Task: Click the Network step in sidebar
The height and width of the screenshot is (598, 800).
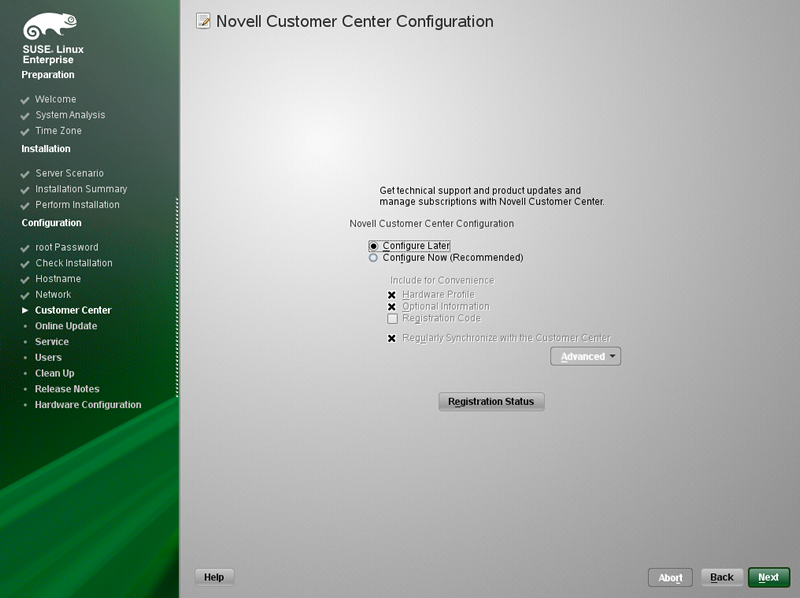Action: tap(53, 295)
